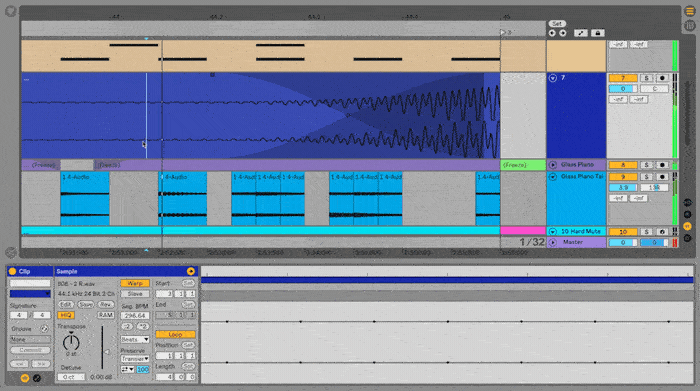Show Returns section selector icon
This screenshot has width=700, height=391.
point(688,214)
